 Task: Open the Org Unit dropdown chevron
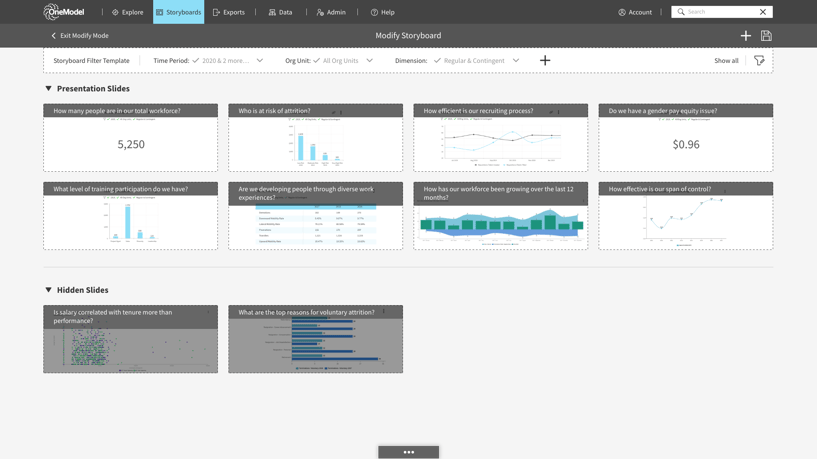(369, 60)
